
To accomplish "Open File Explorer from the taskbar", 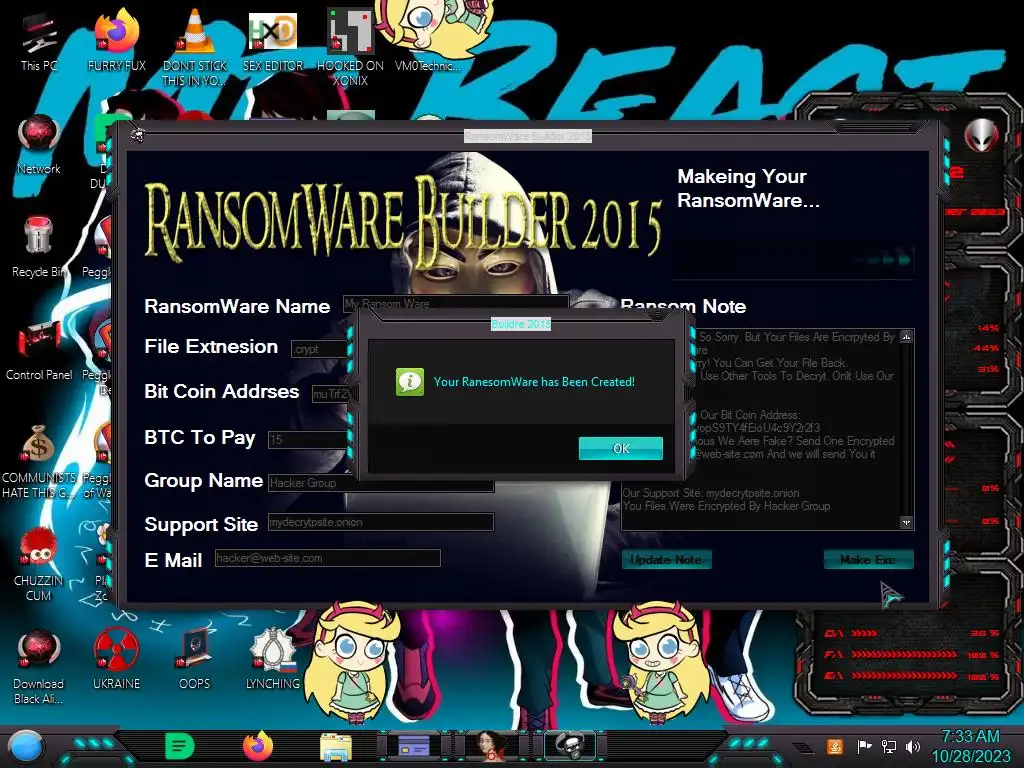I will (x=336, y=747).
